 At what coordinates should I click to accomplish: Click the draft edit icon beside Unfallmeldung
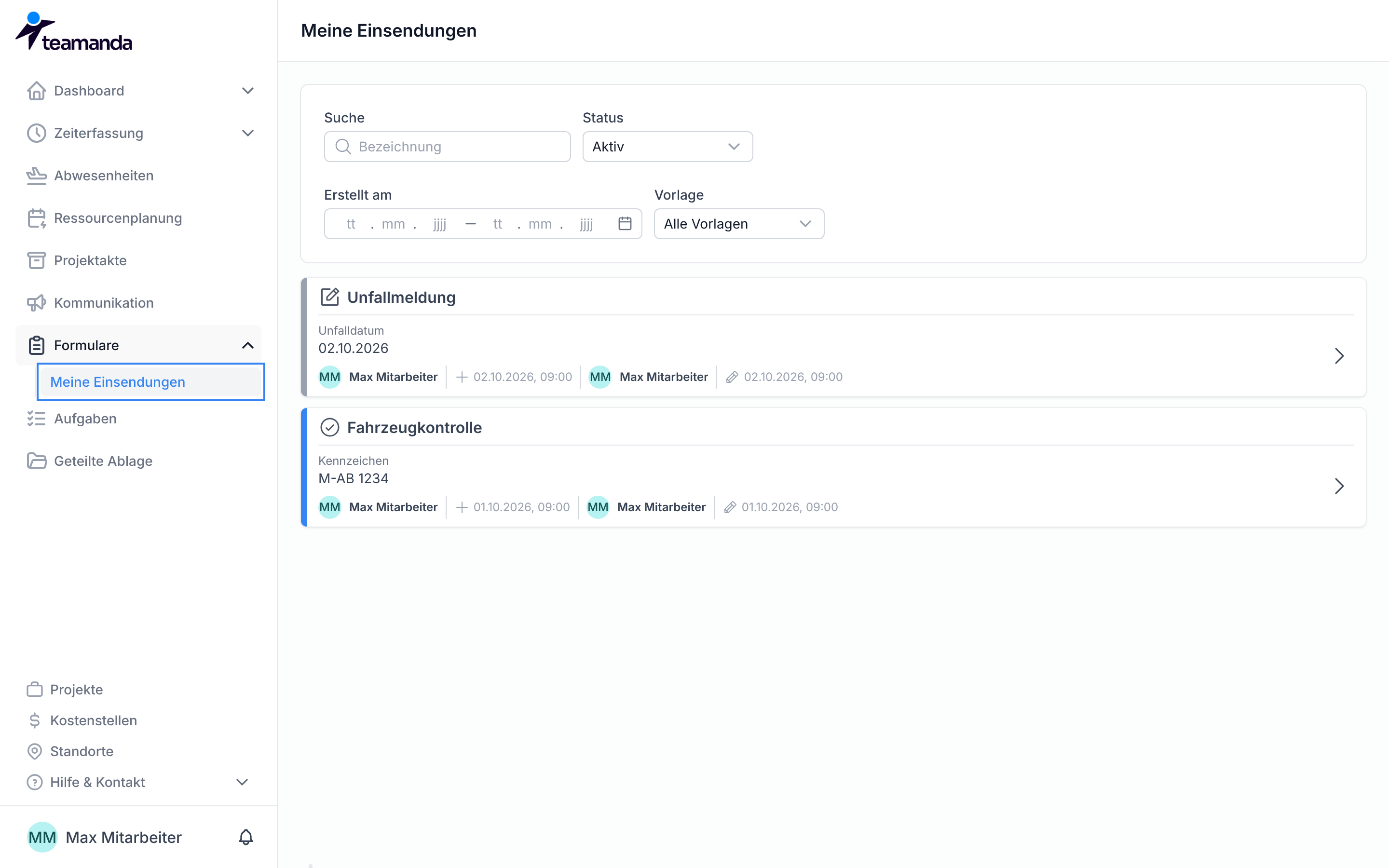tap(329, 298)
